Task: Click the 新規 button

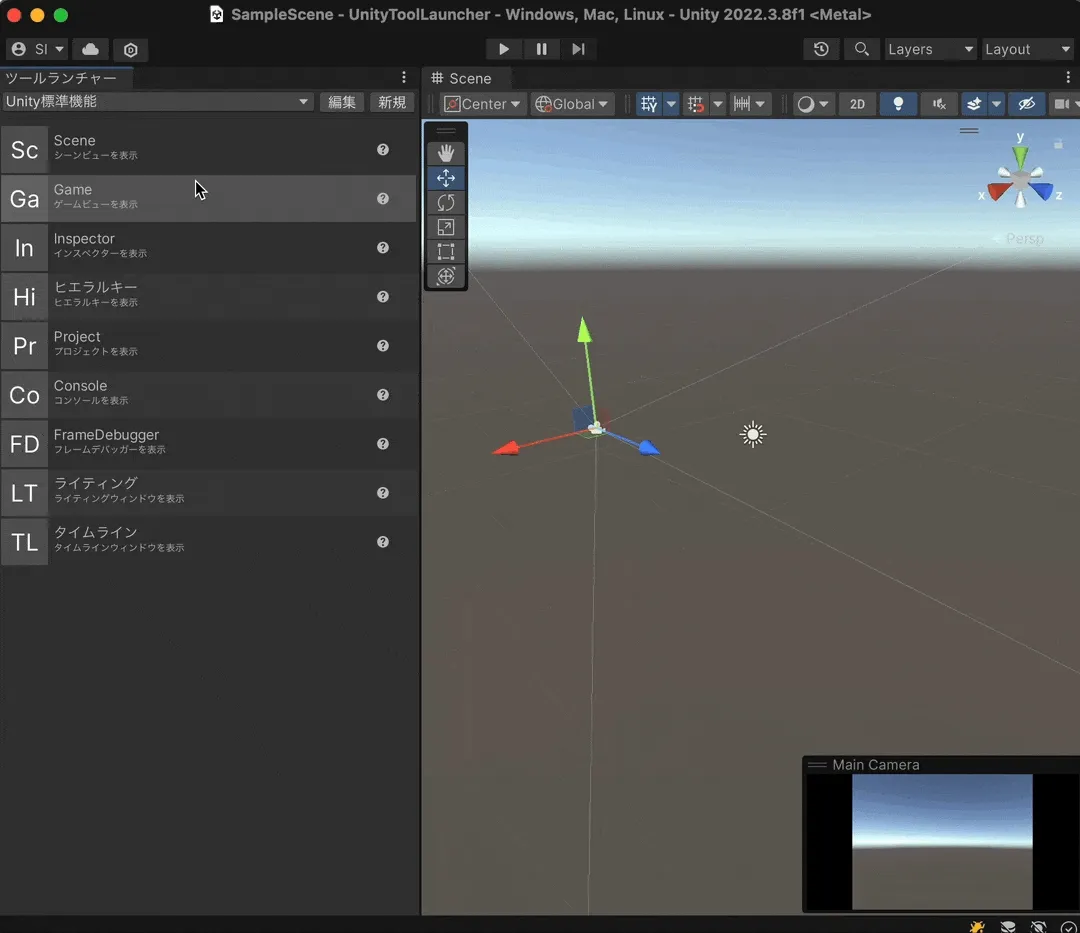Action: pyautogui.click(x=392, y=102)
